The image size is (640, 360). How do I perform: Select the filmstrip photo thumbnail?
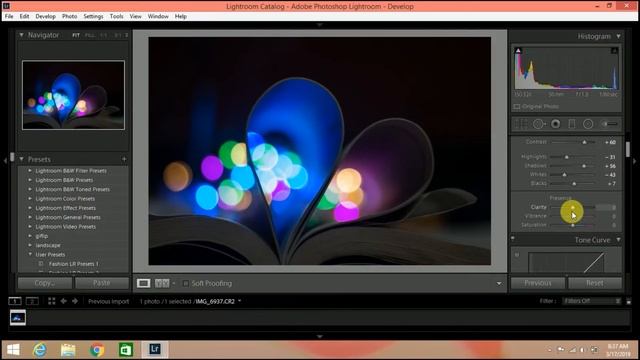coord(18,318)
